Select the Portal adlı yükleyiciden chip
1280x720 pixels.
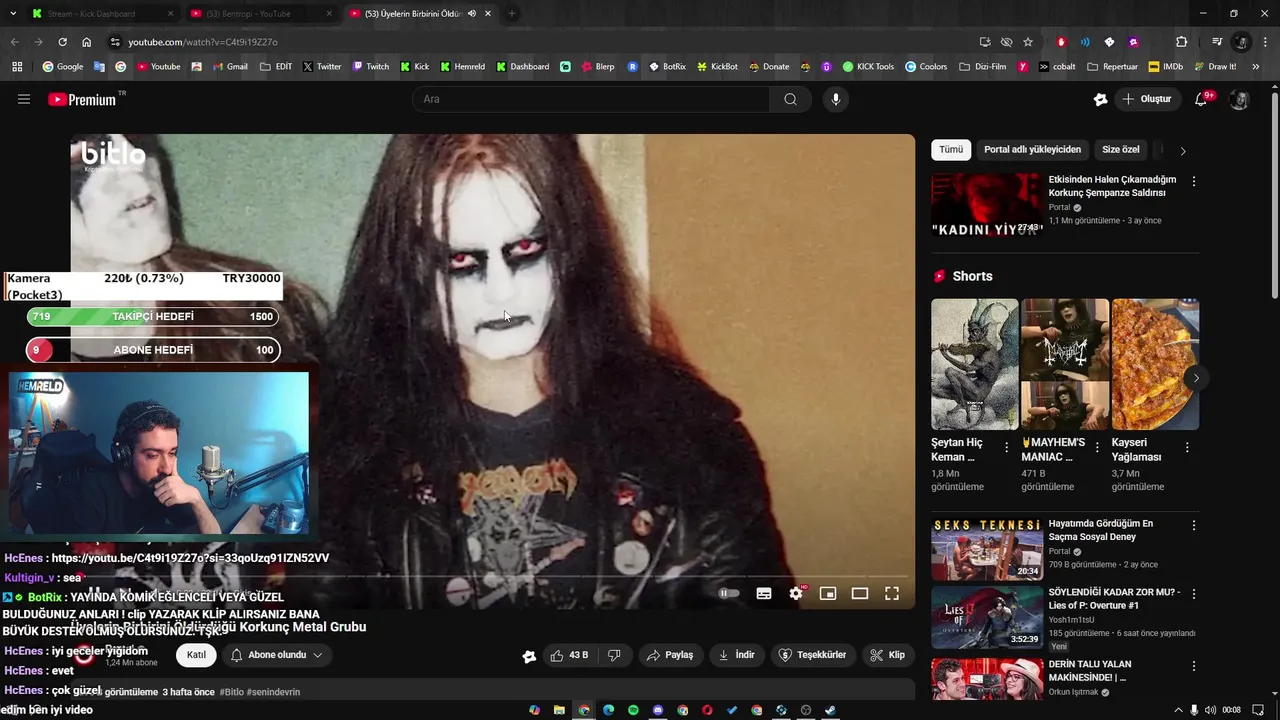click(1032, 150)
